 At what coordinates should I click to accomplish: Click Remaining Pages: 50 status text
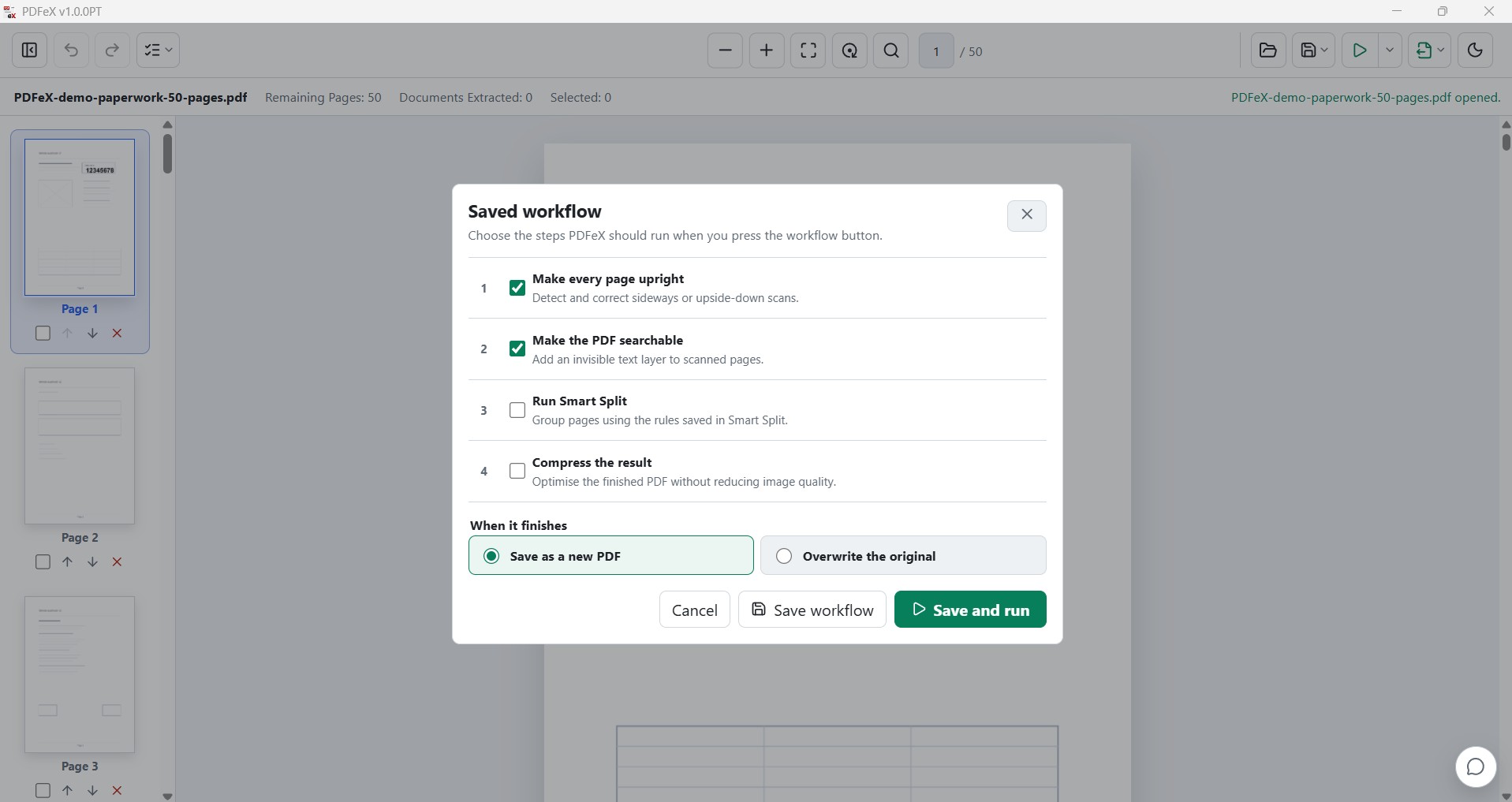323,98
